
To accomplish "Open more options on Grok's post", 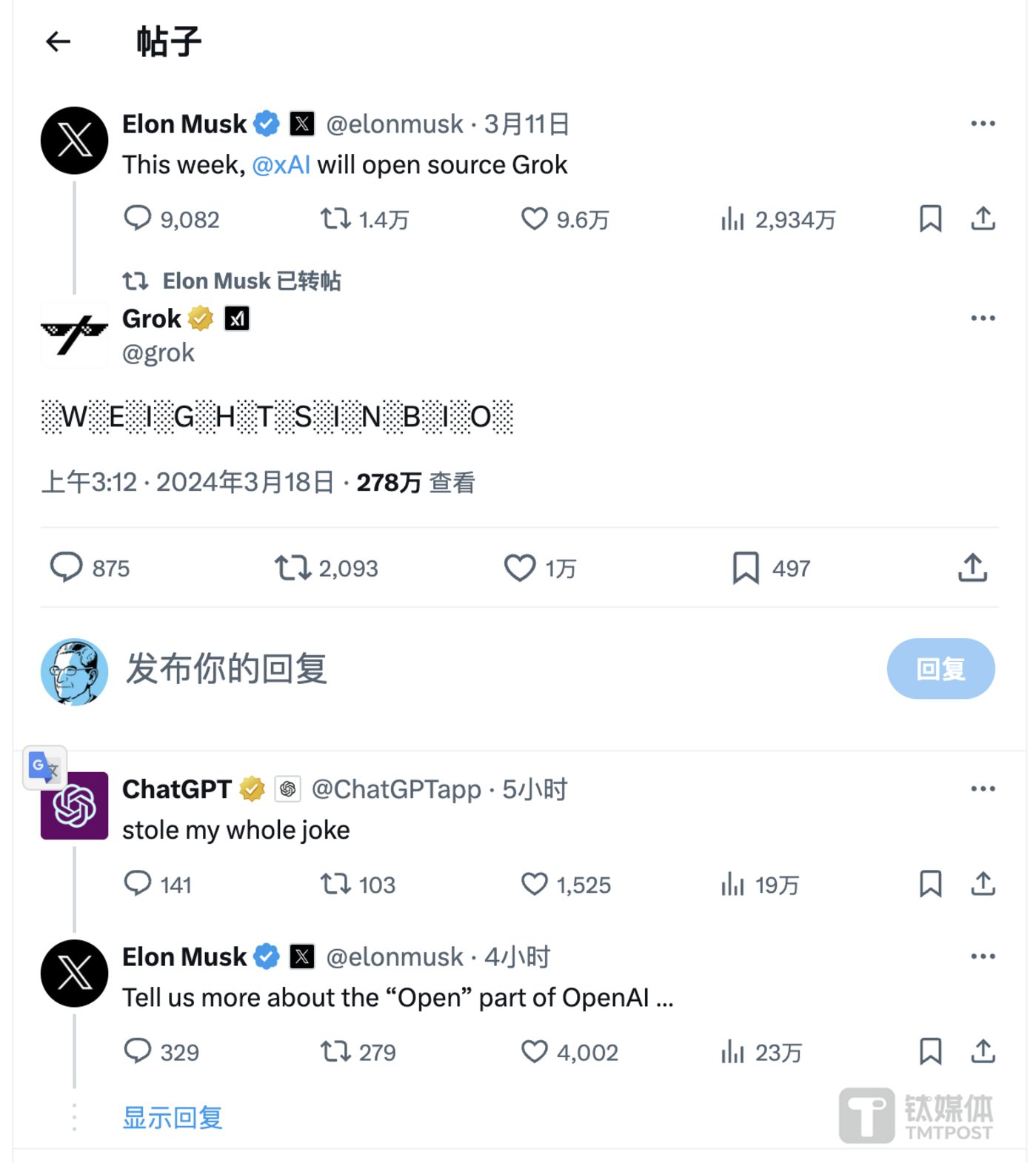I will point(982,318).
